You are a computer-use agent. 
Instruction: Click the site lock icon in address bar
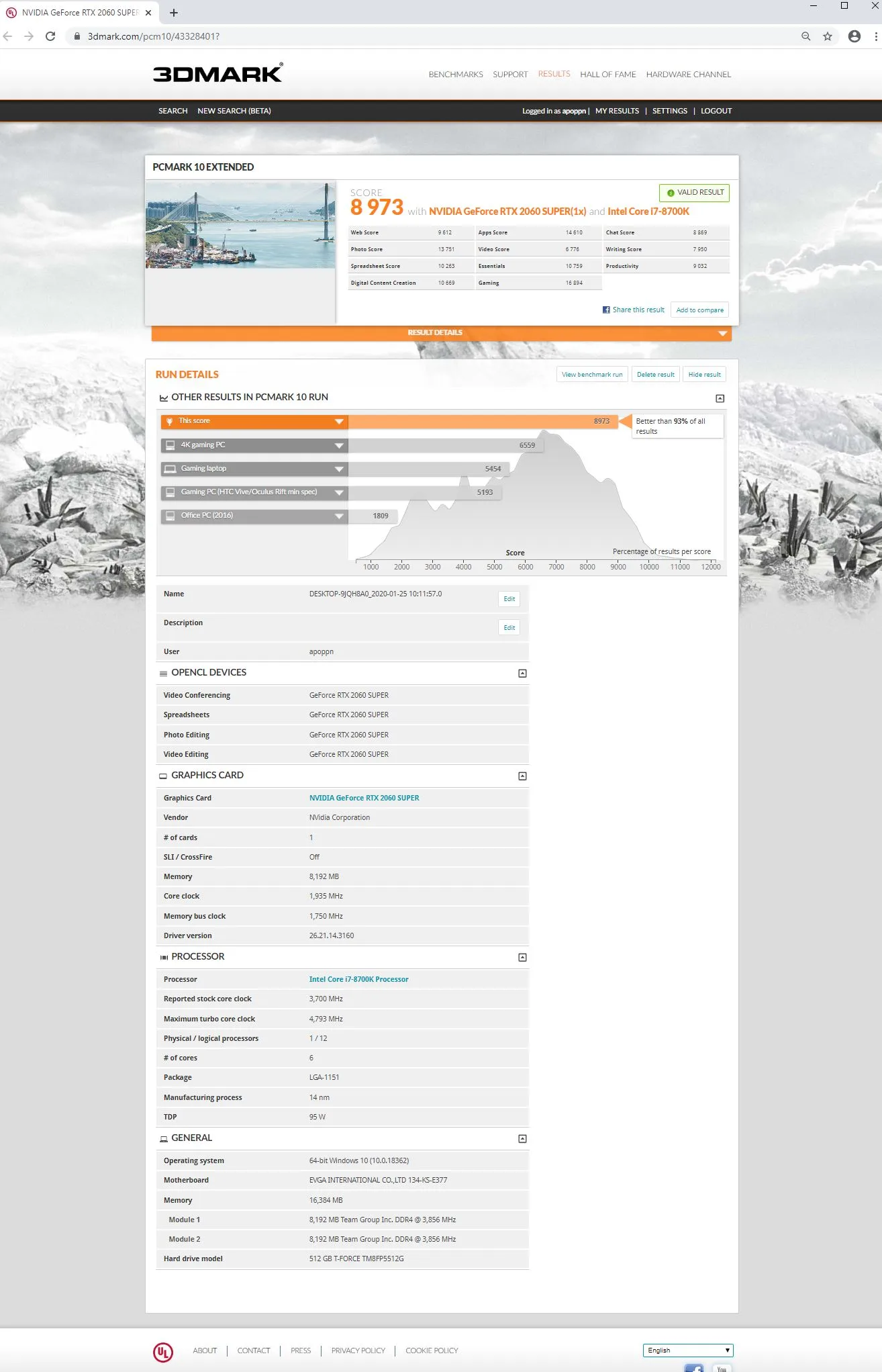(x=77, y=36)
